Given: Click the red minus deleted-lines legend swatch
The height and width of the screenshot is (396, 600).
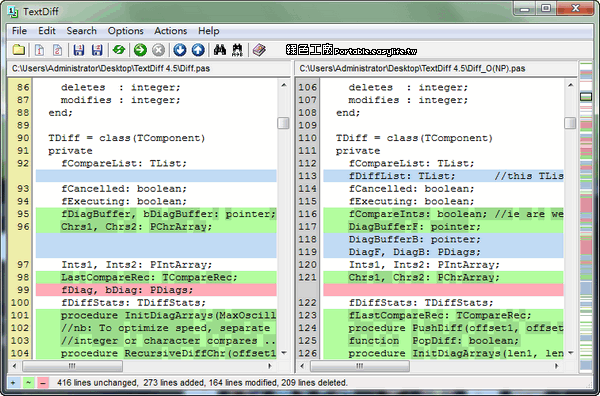Looking at the screenshot, I should pos(43,383).
